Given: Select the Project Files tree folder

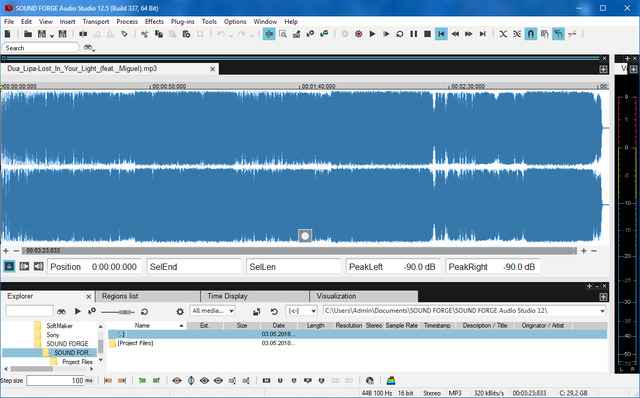Looking at the screenshot, I should click(x=77, y=362).
